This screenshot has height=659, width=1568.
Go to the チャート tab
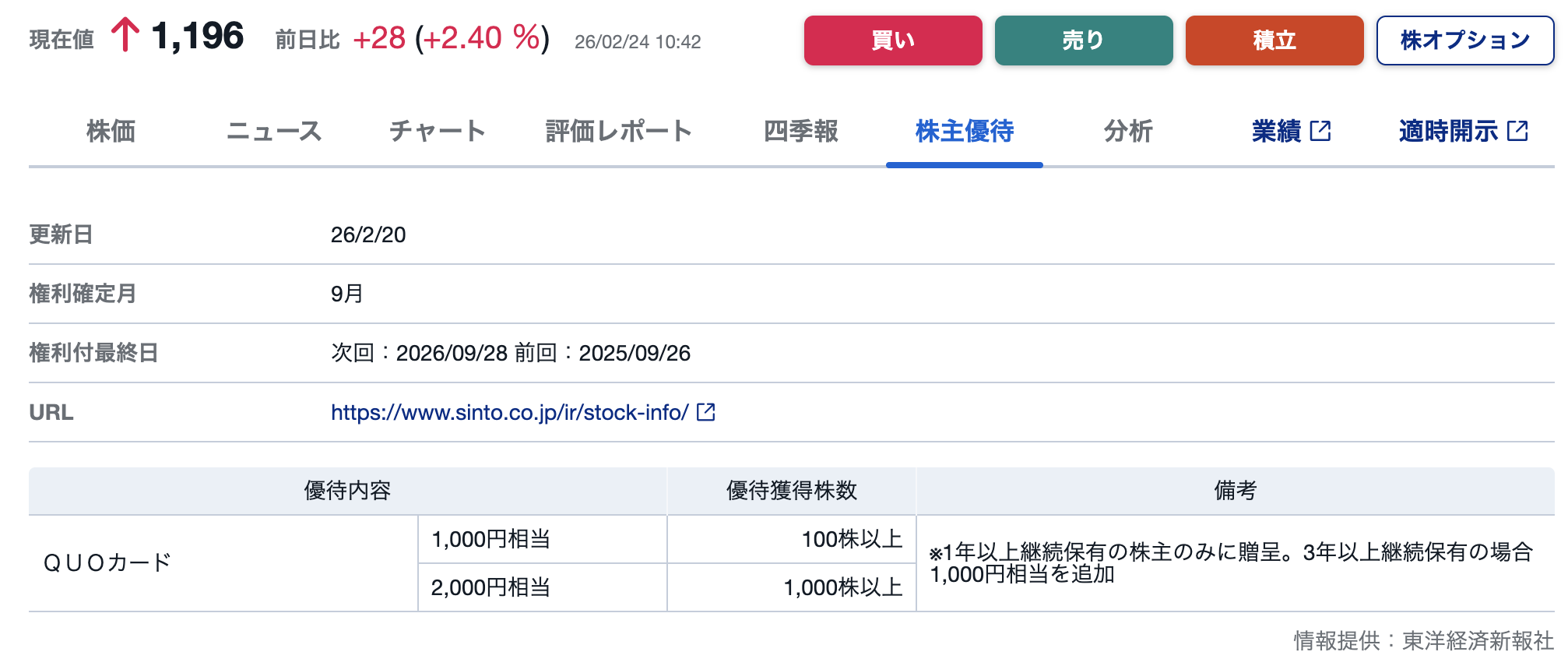(437, 131)
